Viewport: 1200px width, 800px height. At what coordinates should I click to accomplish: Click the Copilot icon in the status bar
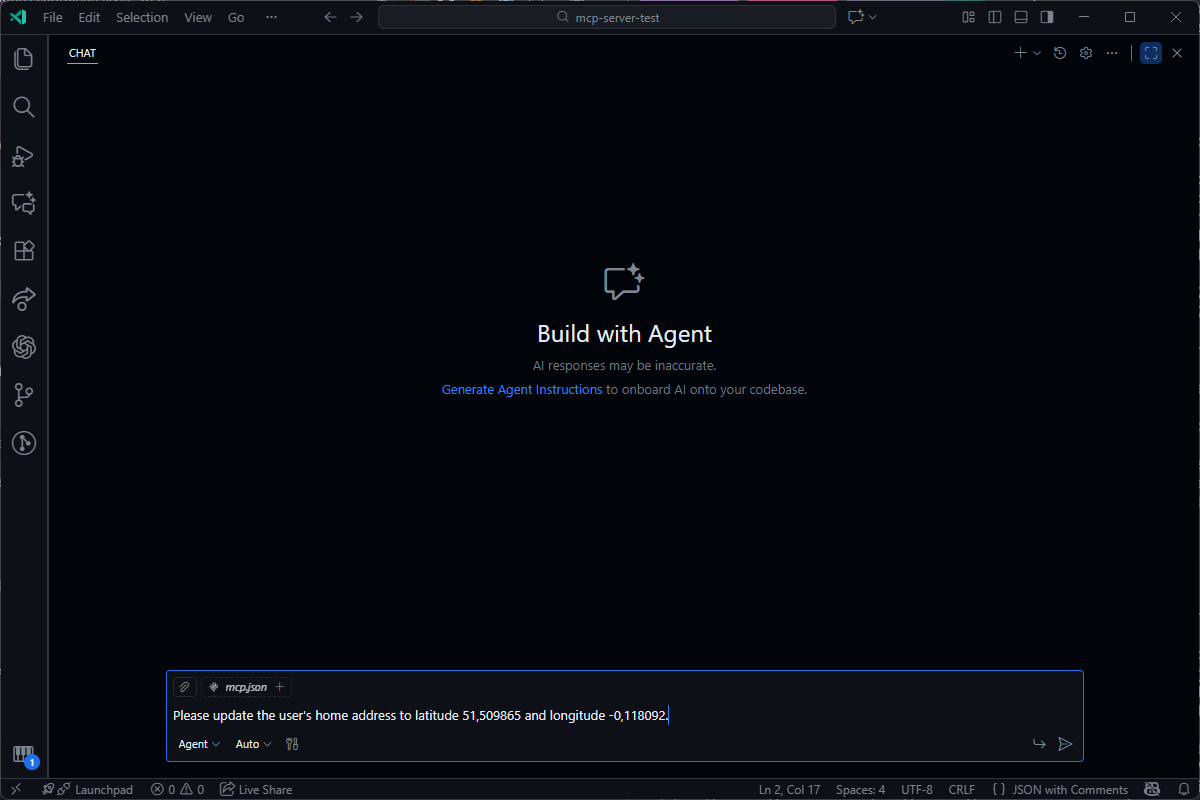click(x=1152, y=789)
